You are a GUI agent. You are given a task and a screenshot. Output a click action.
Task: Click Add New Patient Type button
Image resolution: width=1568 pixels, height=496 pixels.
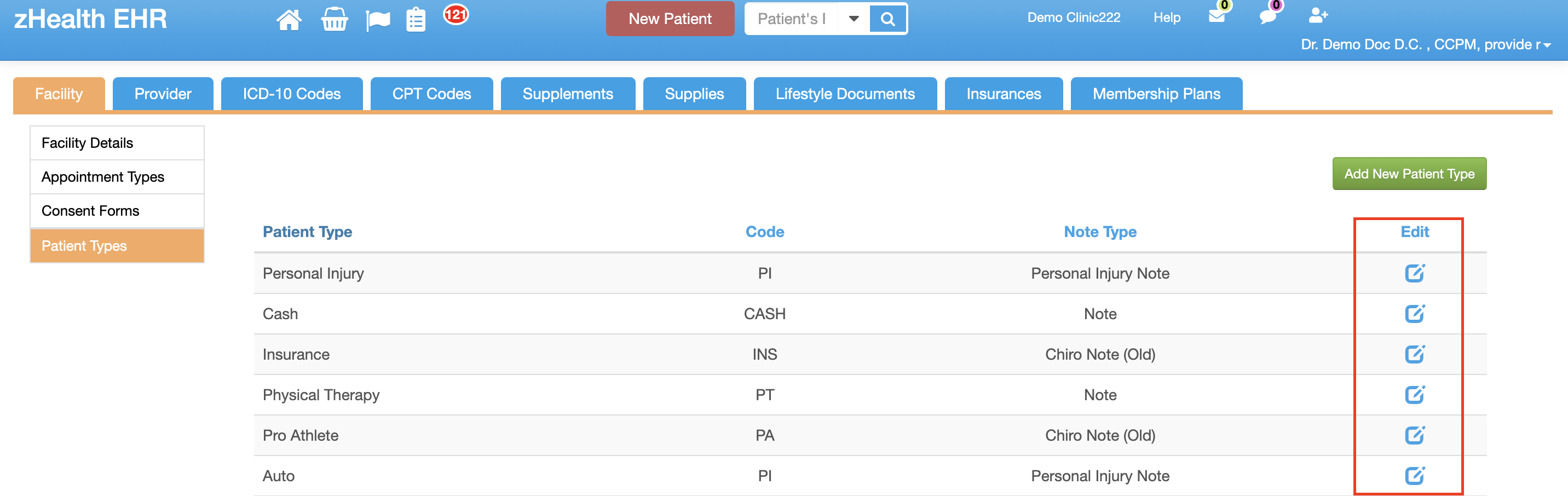coord(1409,174)
